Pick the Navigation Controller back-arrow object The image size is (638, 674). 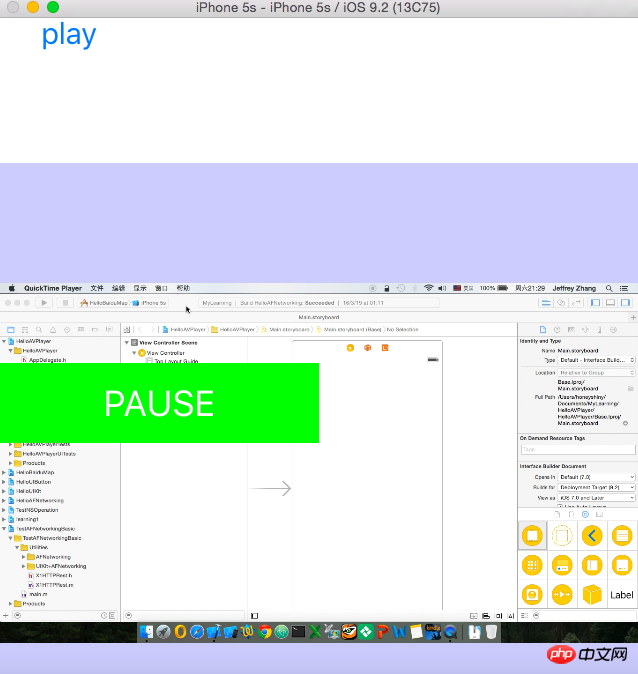(592, 536)
